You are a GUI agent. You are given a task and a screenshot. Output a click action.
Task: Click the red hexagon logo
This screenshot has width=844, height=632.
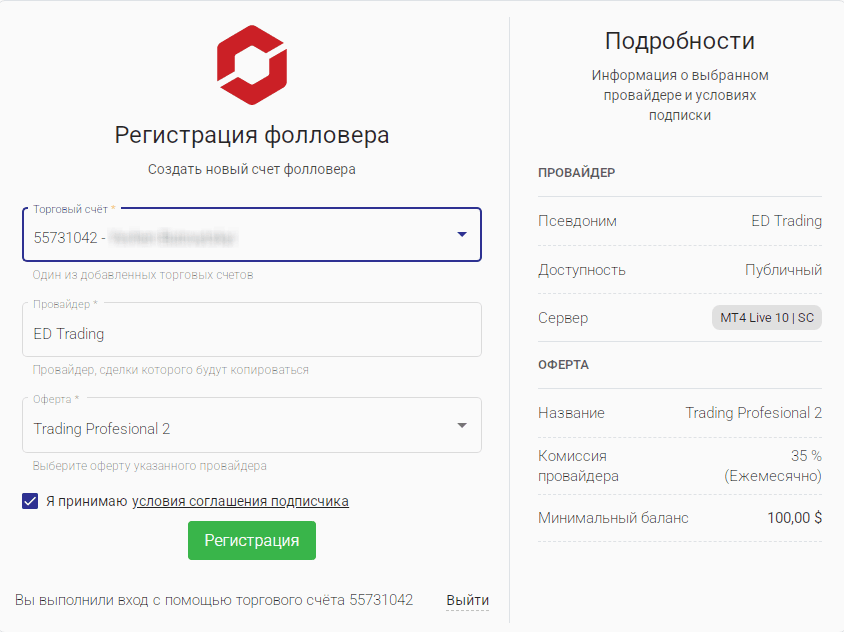pos(252,65)
